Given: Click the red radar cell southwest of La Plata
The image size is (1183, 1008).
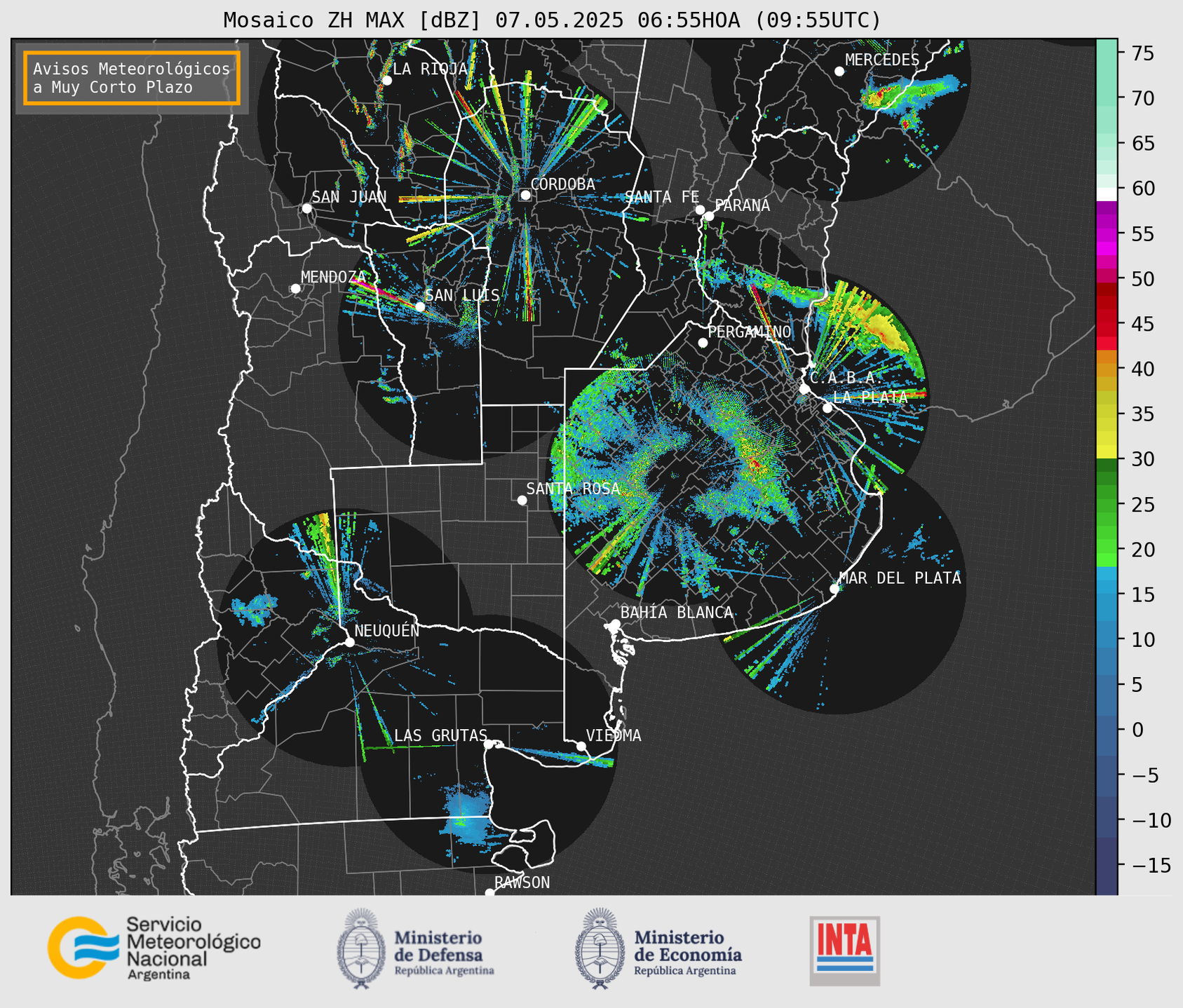Looking at the screenshot, I should click(755, 463).
